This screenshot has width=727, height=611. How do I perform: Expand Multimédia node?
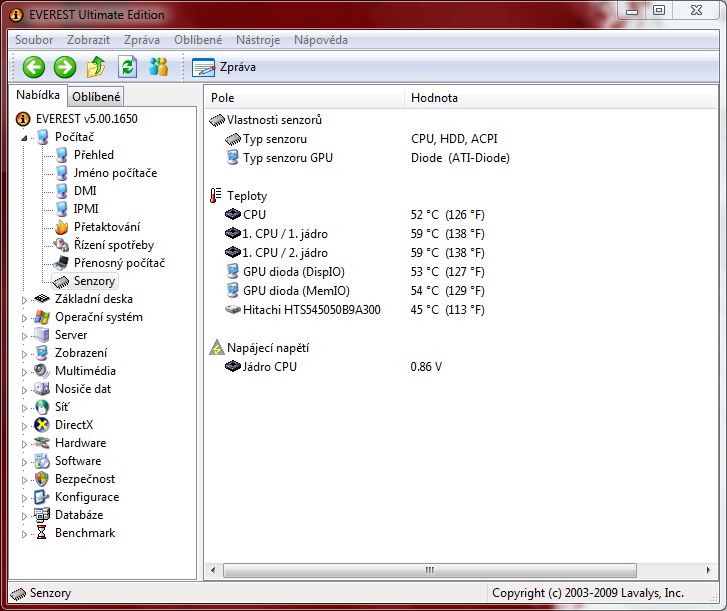(25, 372)
